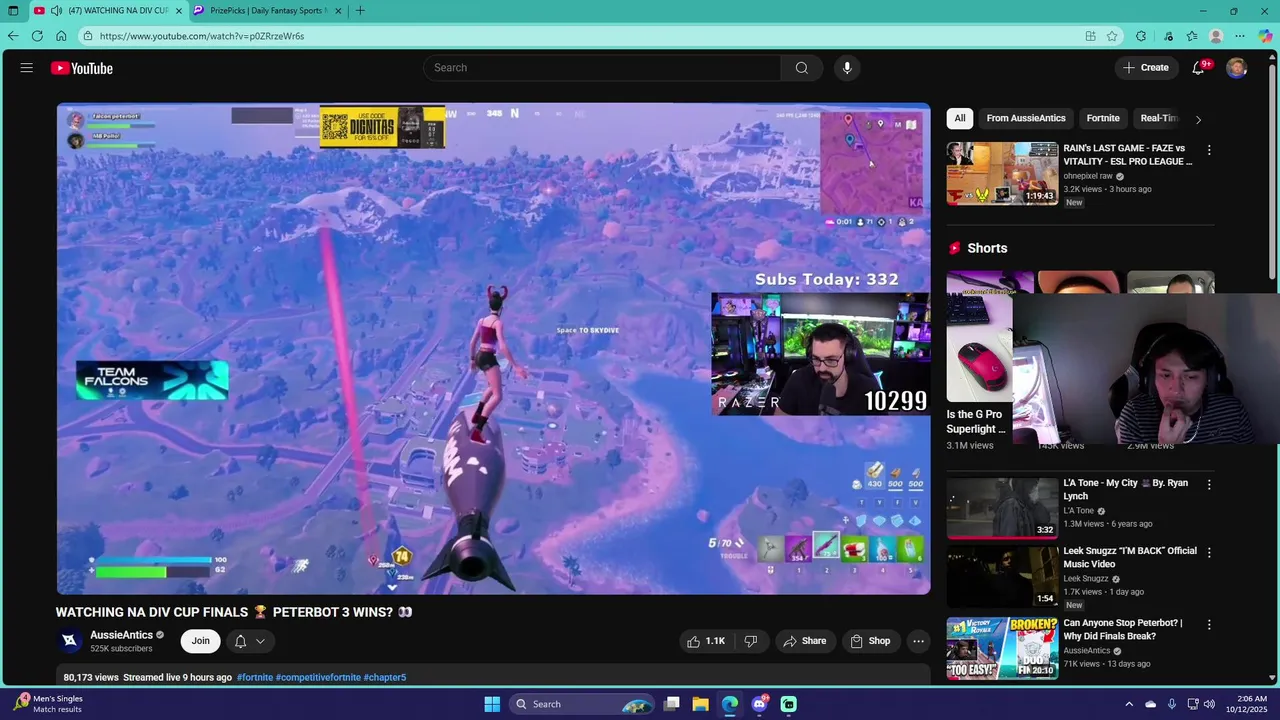1280x720 pixels.
Task: Click the Windows taskbar Search box
Action: click(x=580, y=704)
